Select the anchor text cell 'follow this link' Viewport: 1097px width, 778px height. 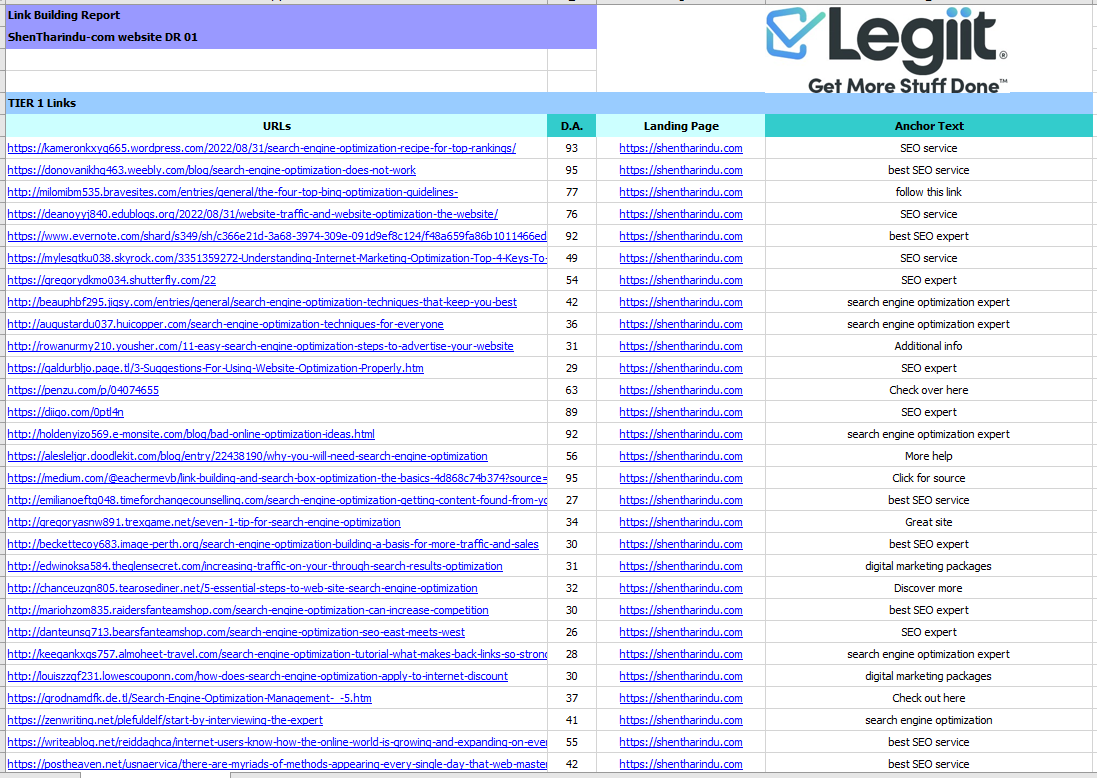pos(929,192)
